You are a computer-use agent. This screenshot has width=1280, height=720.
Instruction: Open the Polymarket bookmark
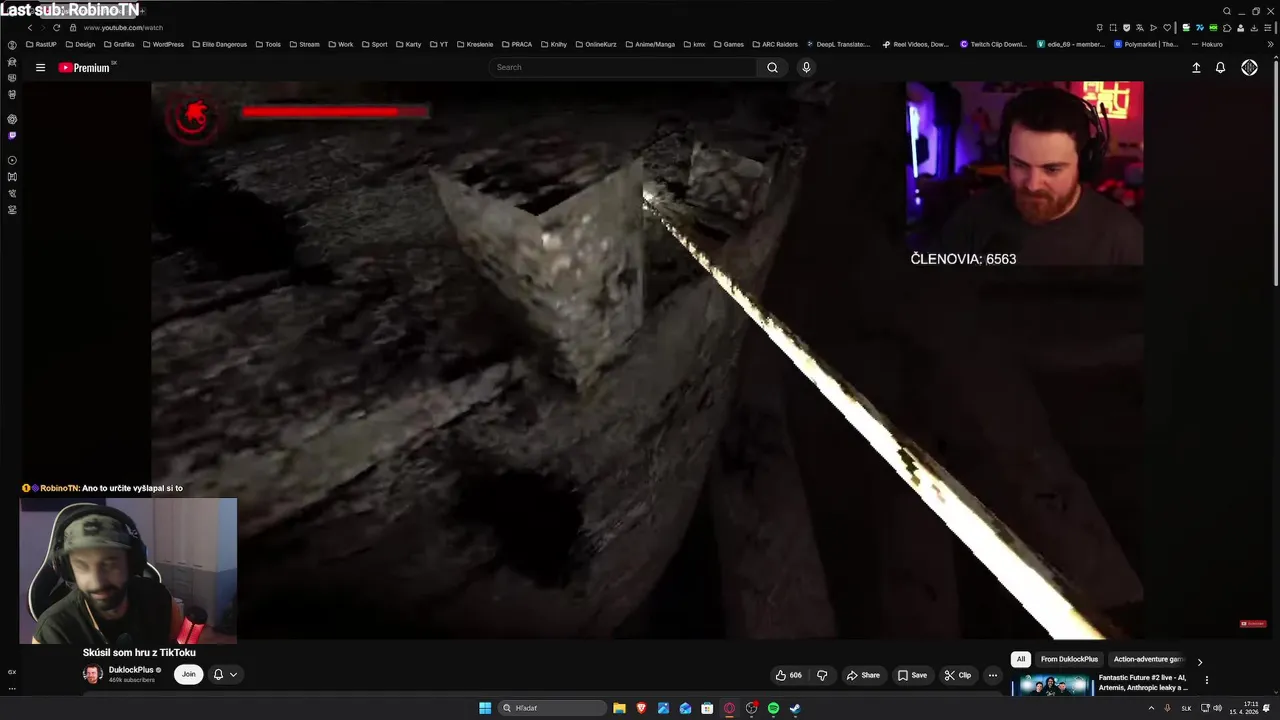click(x=1146, y=45)
